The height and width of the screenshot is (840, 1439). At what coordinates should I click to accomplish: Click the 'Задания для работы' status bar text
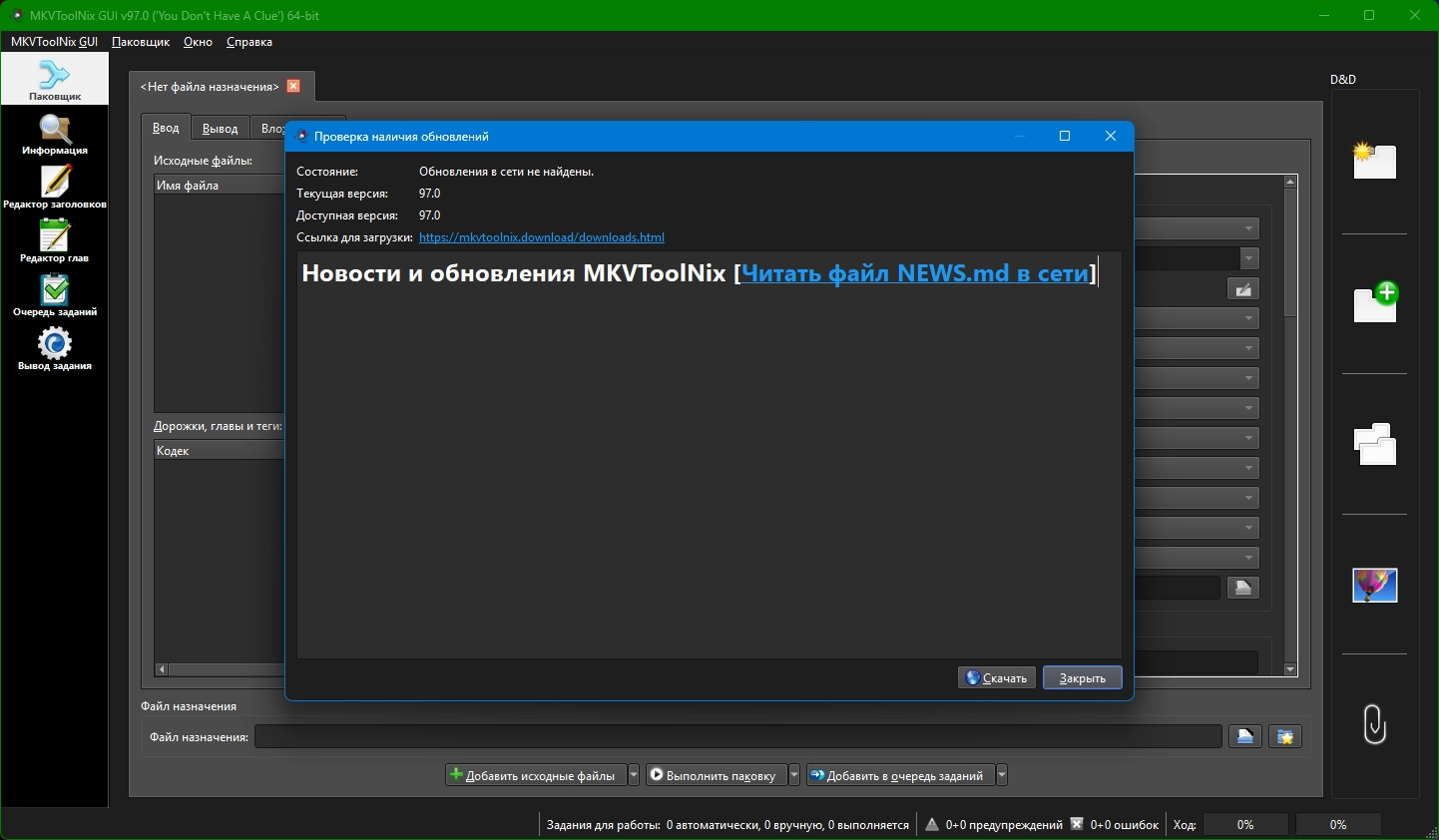[x=603, y=825]
